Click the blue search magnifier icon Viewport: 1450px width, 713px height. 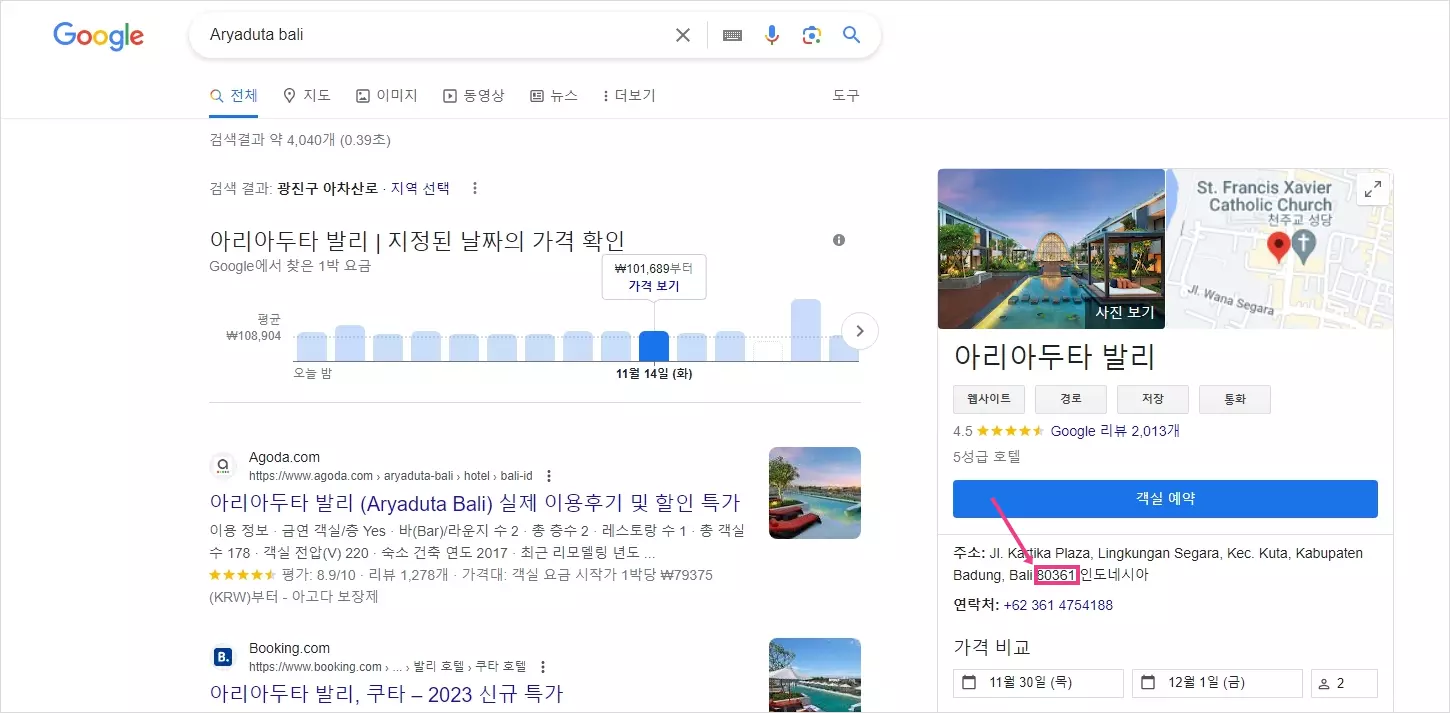pyautogui.click(x=850, y=34)
